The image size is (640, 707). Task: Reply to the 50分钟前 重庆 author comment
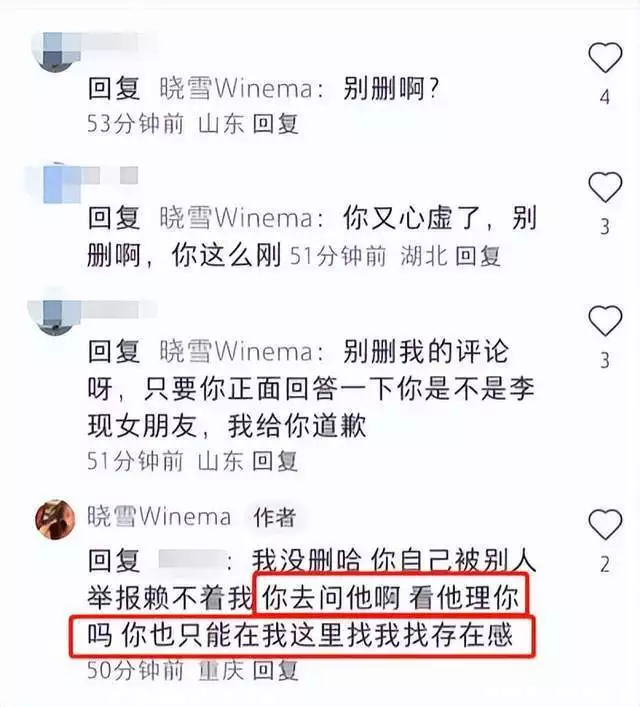[275, 670]
